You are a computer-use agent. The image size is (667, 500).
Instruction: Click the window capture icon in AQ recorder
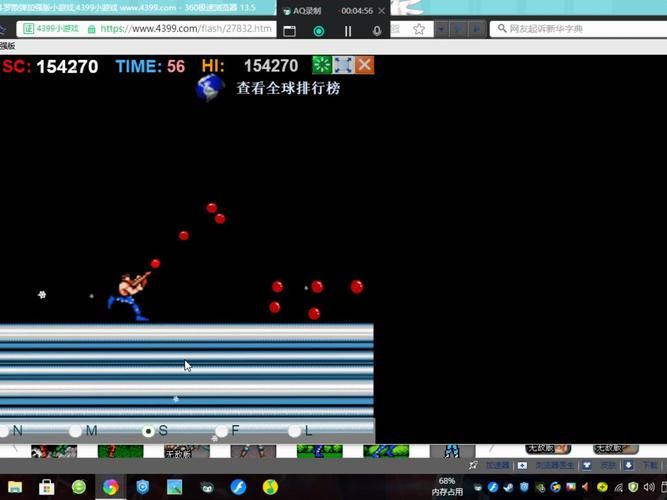[x=290, y=31]
